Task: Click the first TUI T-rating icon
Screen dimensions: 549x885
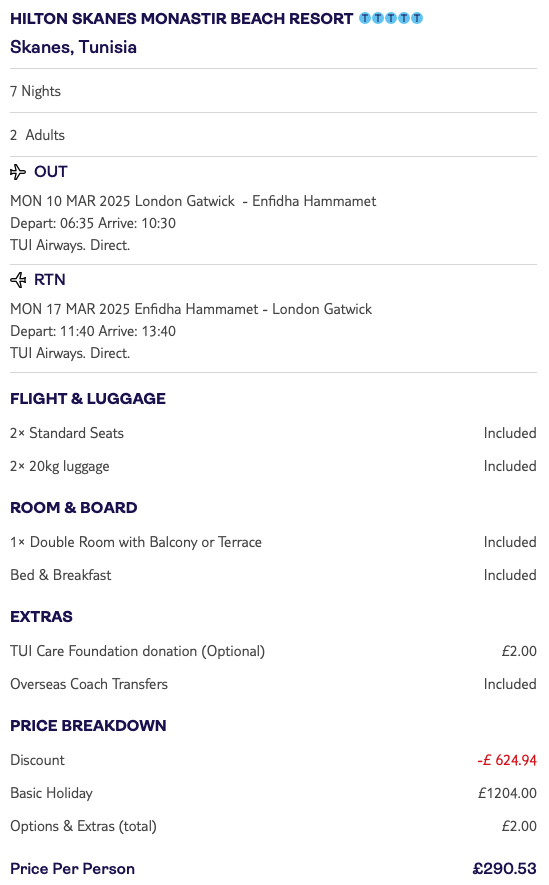Action: pos(365,18)
